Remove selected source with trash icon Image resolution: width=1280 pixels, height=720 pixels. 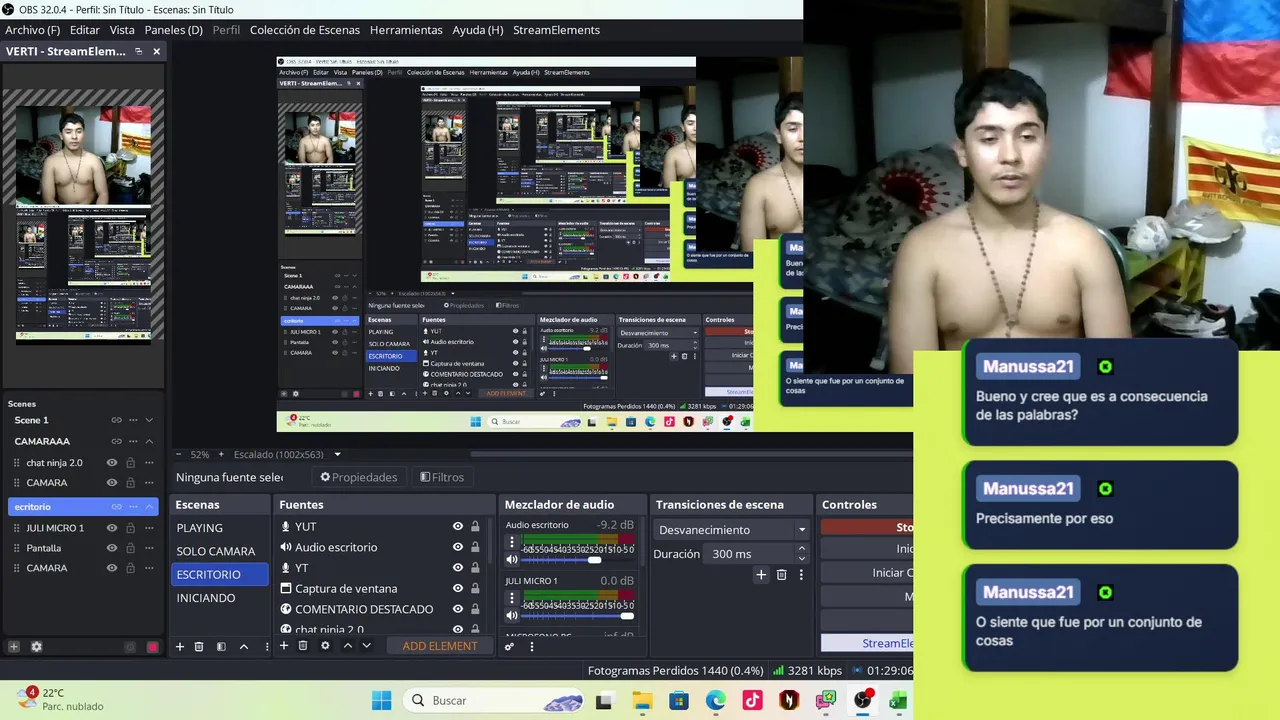pos(303,646)
